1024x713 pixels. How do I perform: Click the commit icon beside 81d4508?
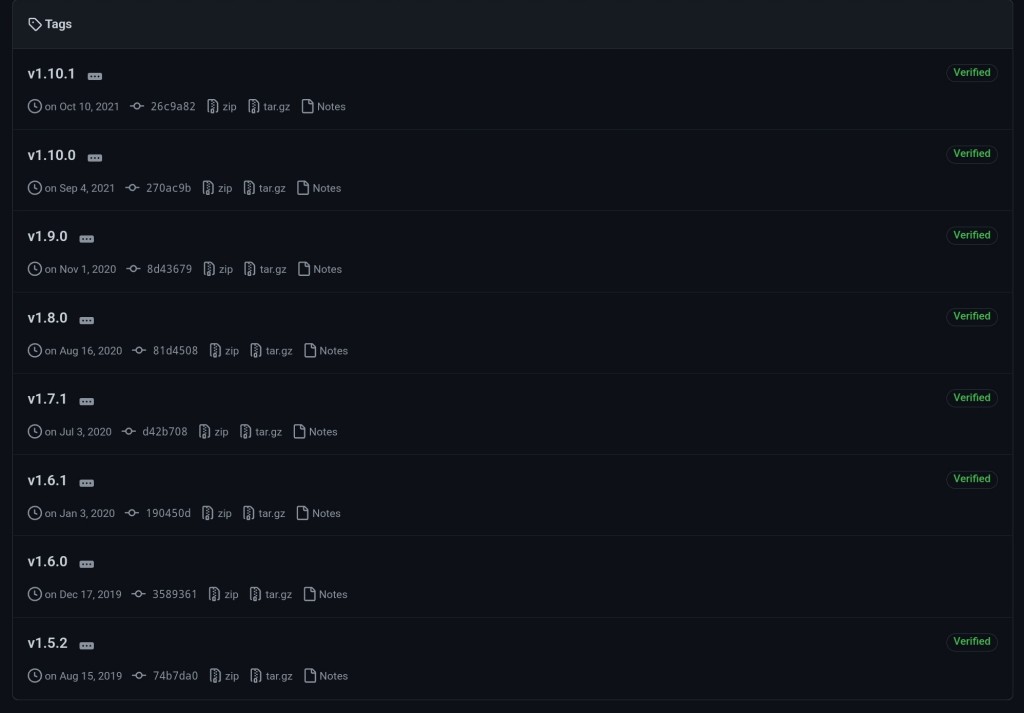(x=138, y=351)
